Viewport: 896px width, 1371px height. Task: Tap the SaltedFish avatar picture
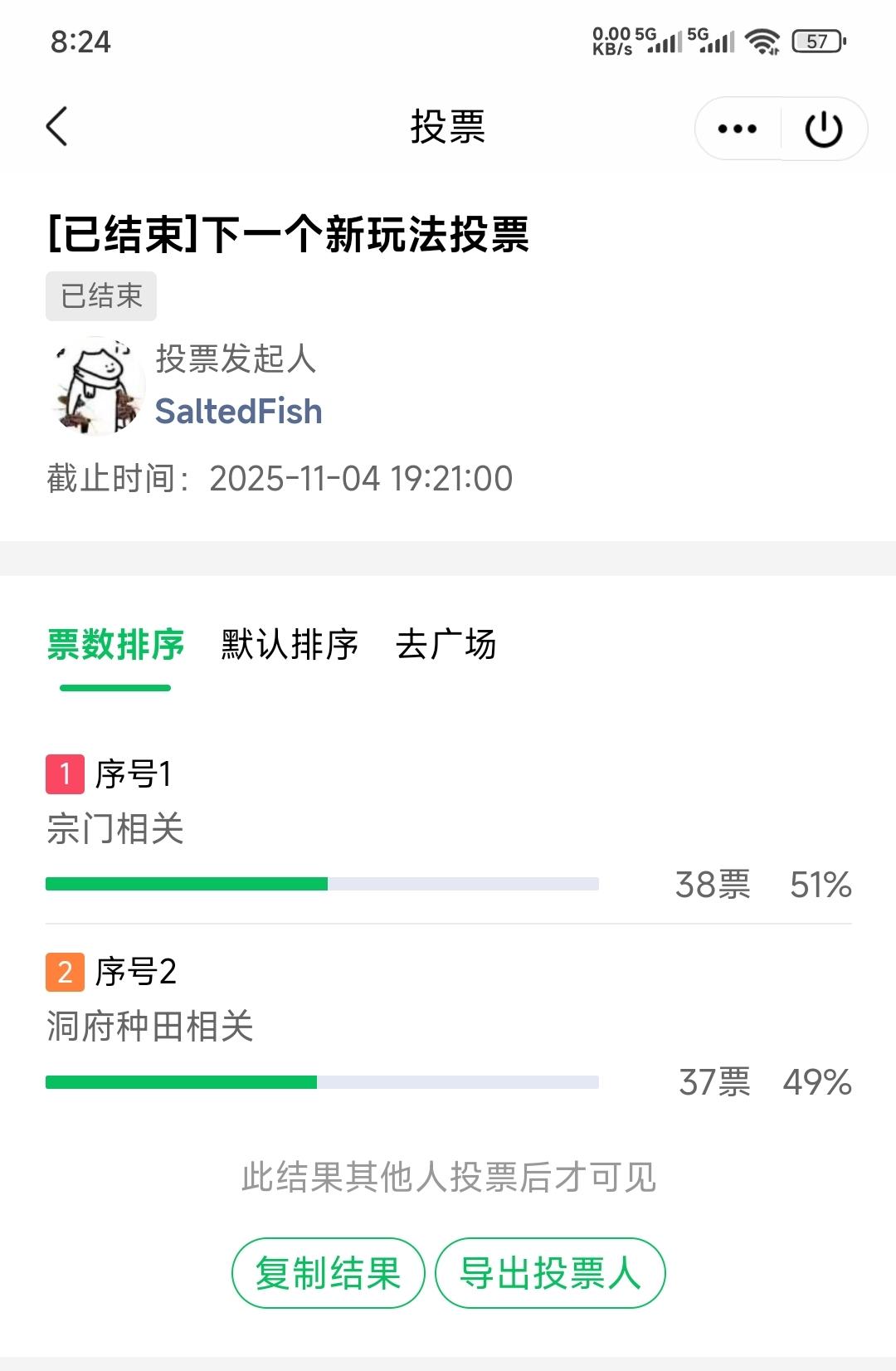coord(97,386)
